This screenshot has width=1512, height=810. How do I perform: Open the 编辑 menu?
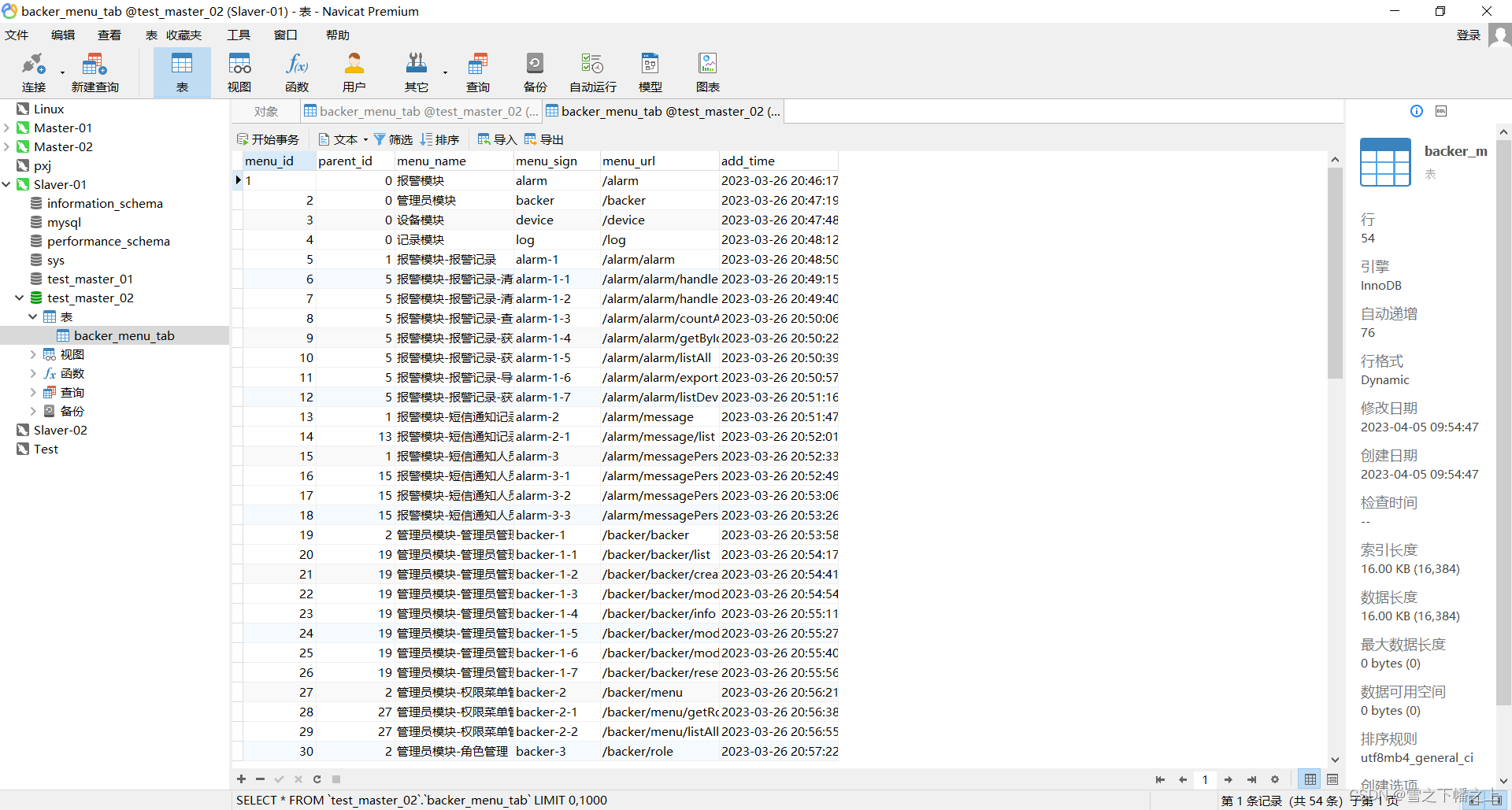click(x=63, y=35)
